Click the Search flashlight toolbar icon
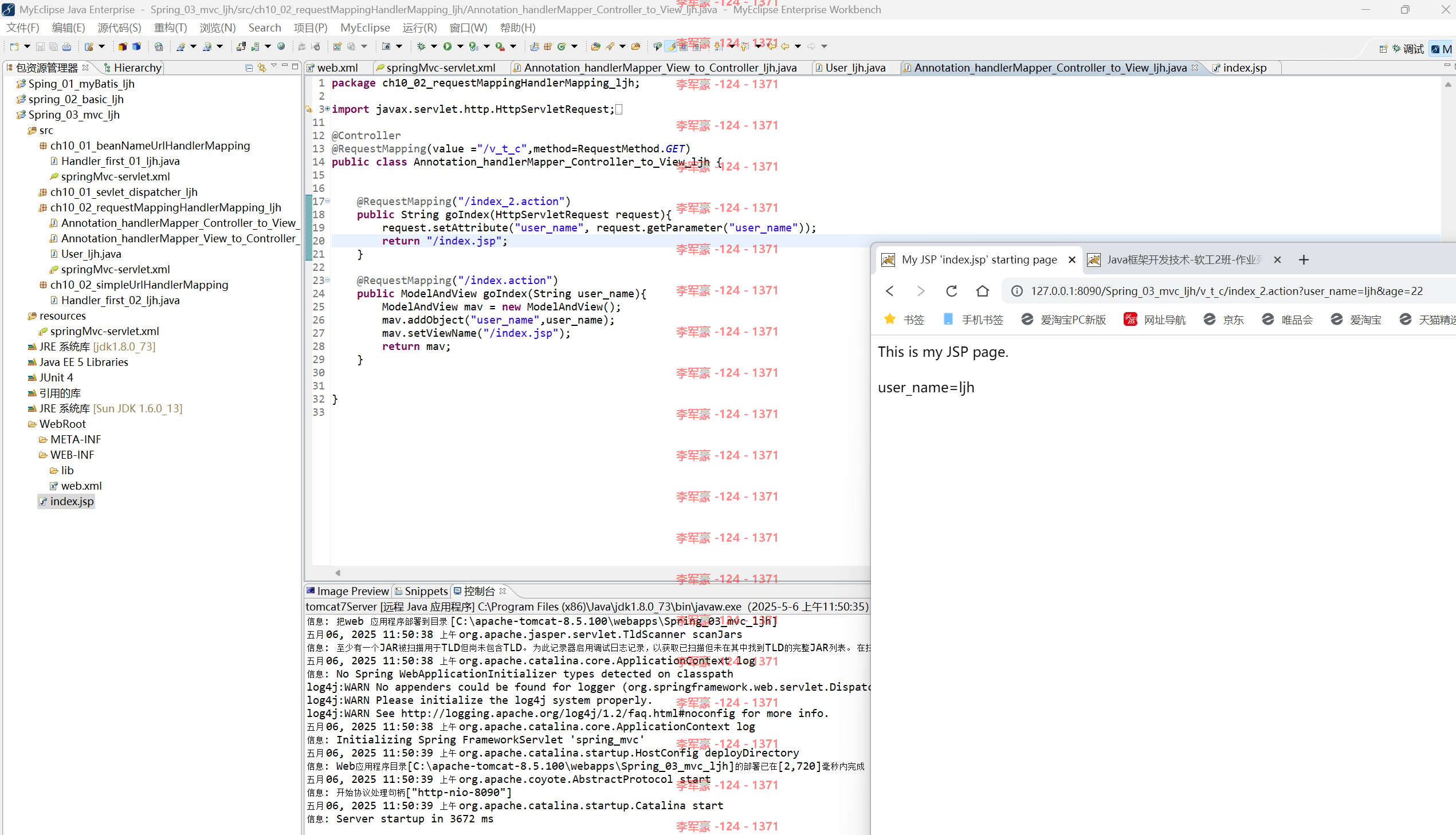This screenshot has width=1456, height=835. (610, 46)
